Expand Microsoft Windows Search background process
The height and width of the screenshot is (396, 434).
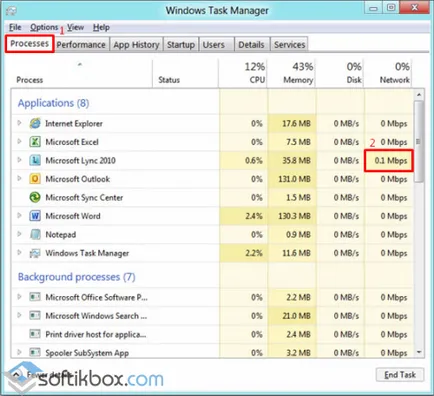(19, 315)
